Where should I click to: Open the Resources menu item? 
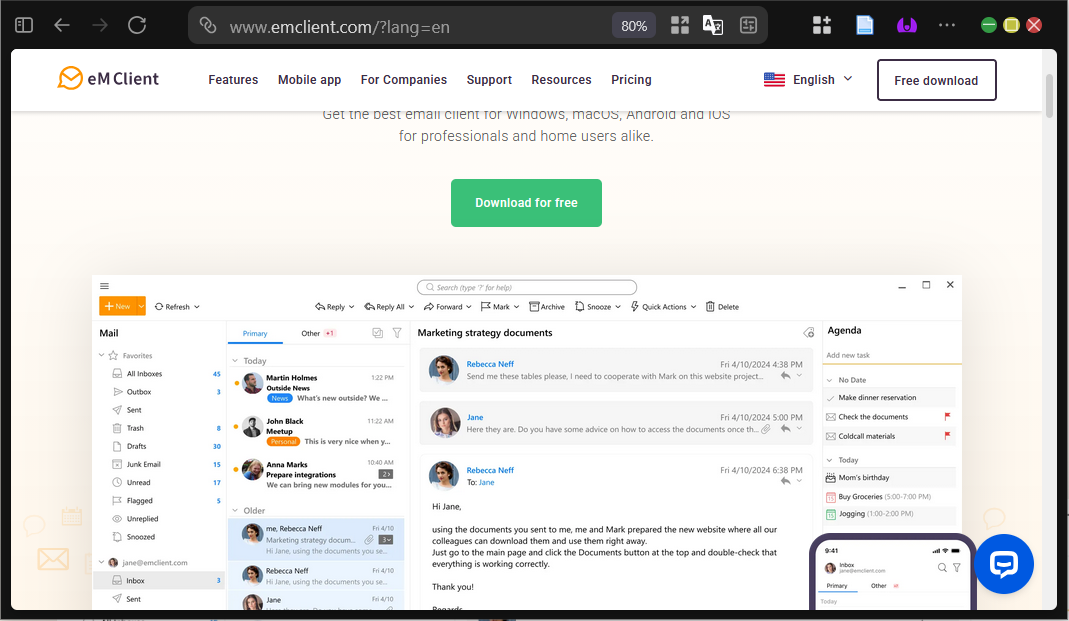click(561, 80)
